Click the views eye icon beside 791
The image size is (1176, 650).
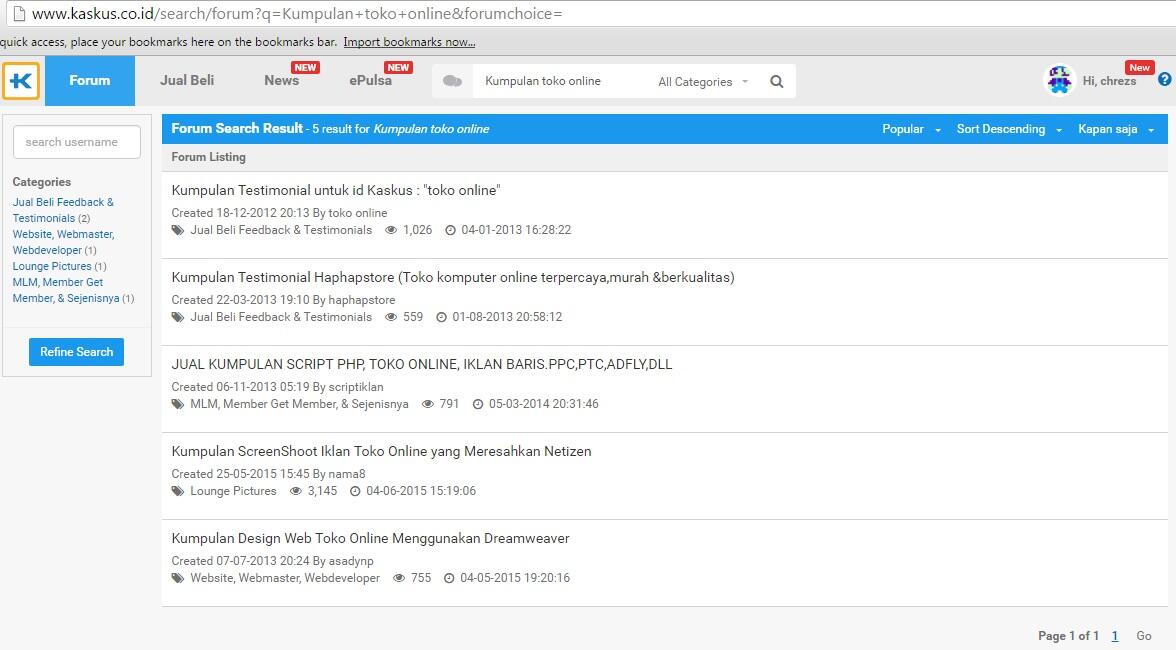428,404
